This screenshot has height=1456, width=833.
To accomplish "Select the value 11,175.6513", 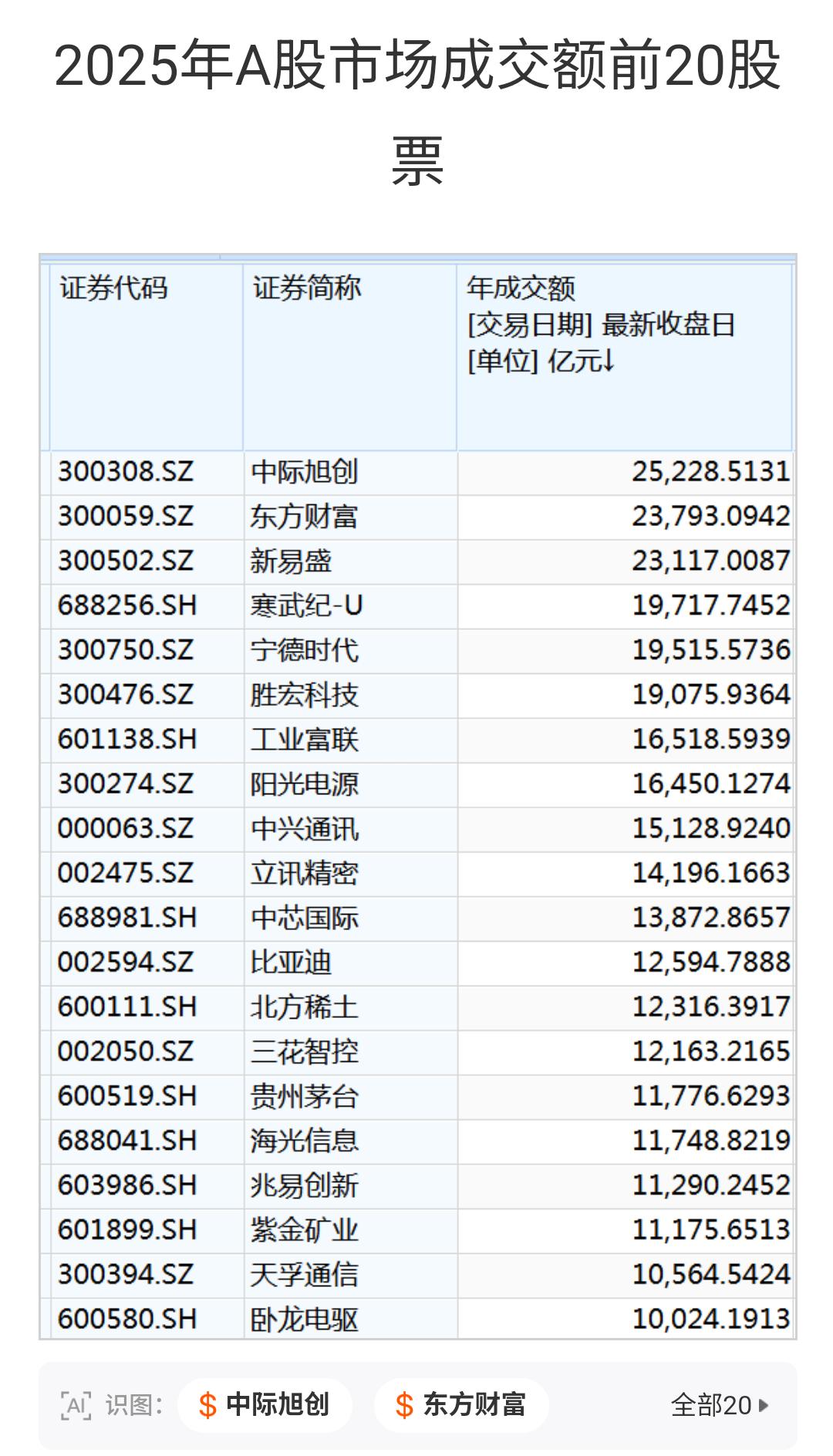I will [x=711, y=1230].
